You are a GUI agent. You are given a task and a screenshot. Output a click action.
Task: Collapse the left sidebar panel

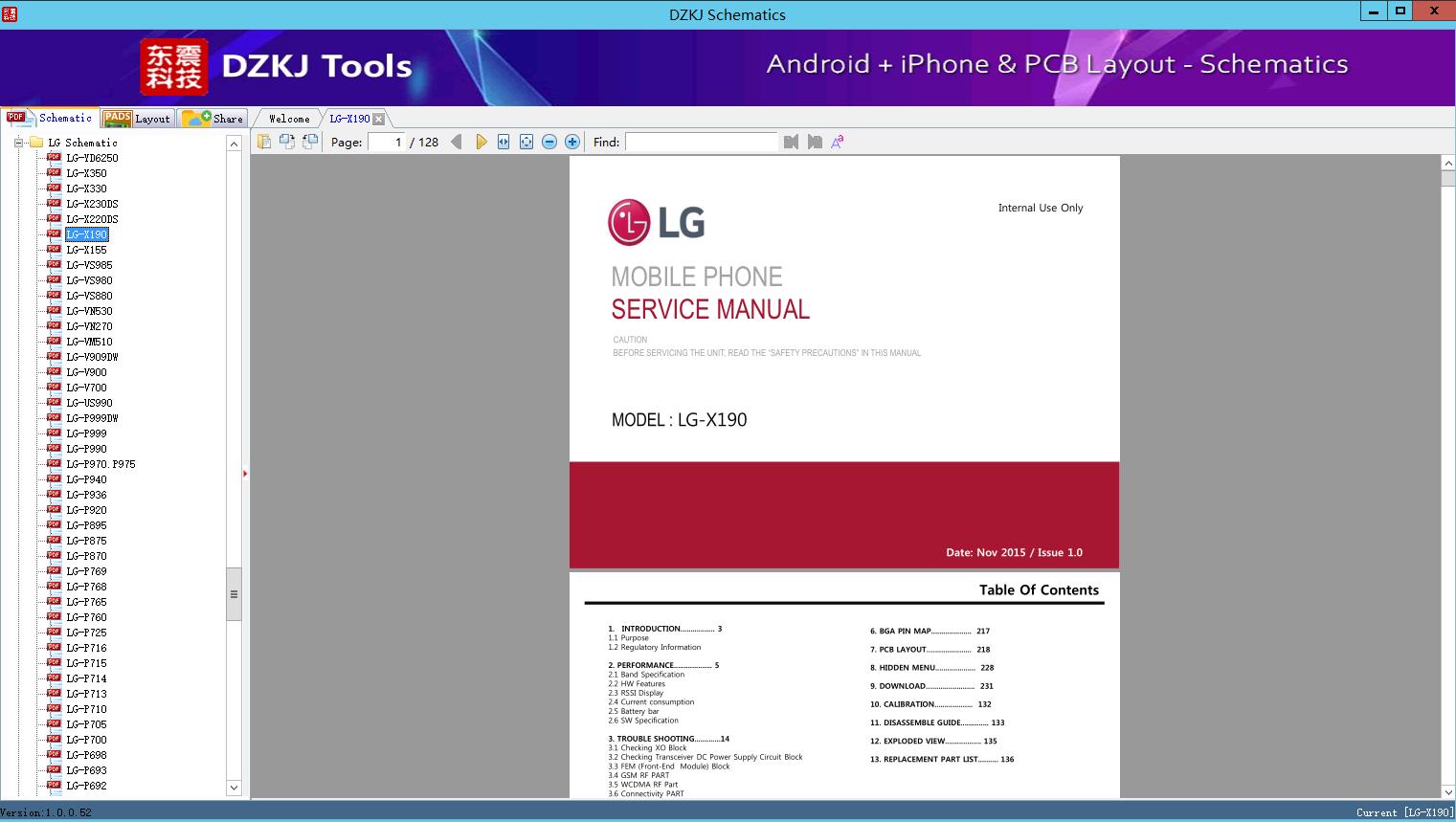(x=245, y=474)
